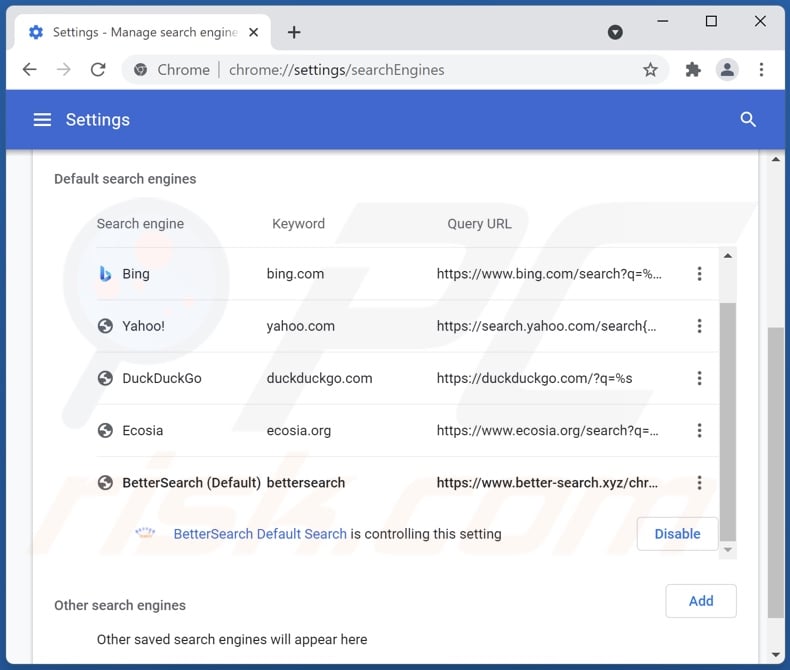The image size is (790, 670).
Task: Open more actions for DuckDuckGo
Action: [x=699, y=378]
